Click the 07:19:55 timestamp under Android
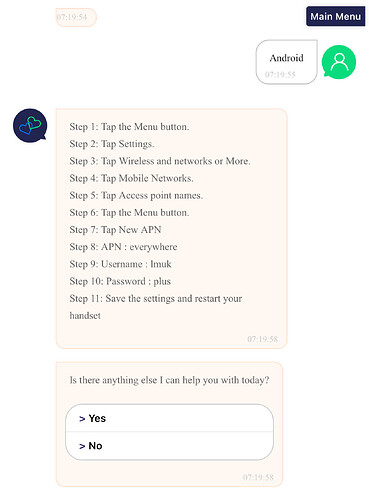 pos(280,74)
